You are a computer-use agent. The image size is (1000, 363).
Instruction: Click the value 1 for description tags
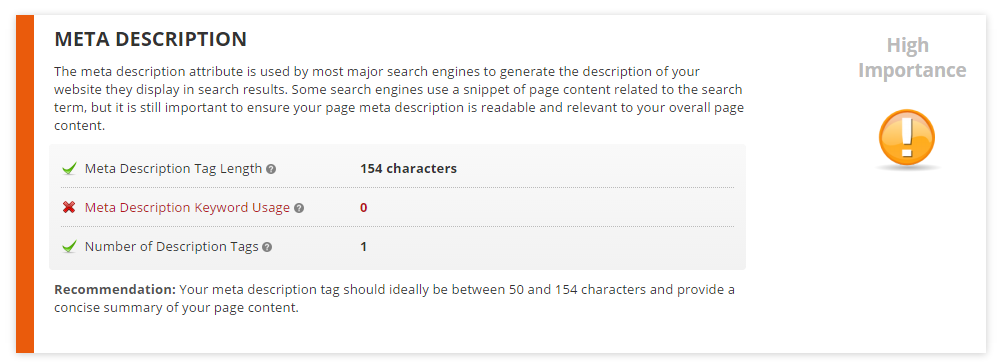coord(364,246)
